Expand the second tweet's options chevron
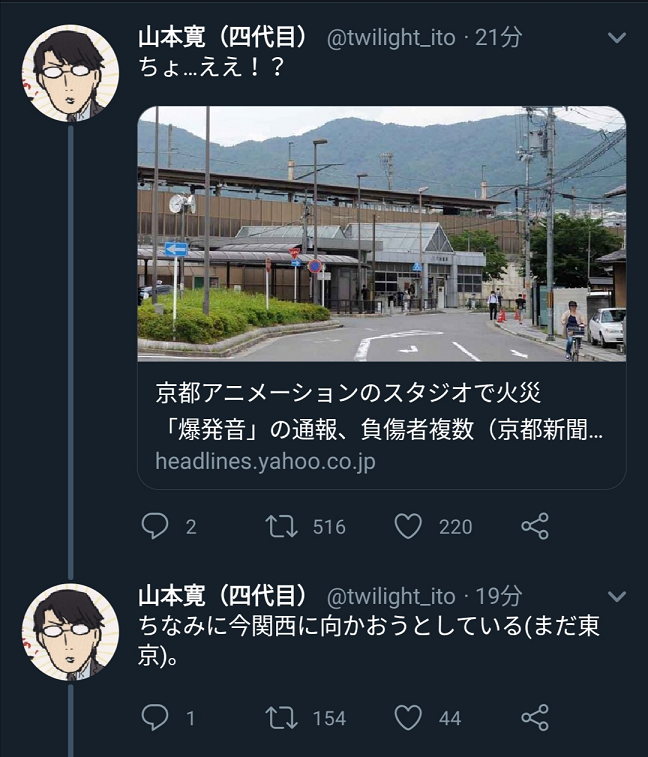 [x=617, y=596]
